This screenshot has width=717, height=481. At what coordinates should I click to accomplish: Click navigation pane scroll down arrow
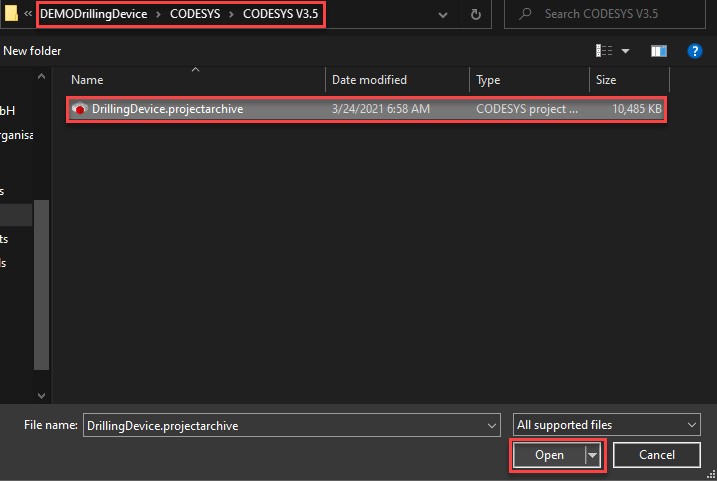click(x=41, y=395)
